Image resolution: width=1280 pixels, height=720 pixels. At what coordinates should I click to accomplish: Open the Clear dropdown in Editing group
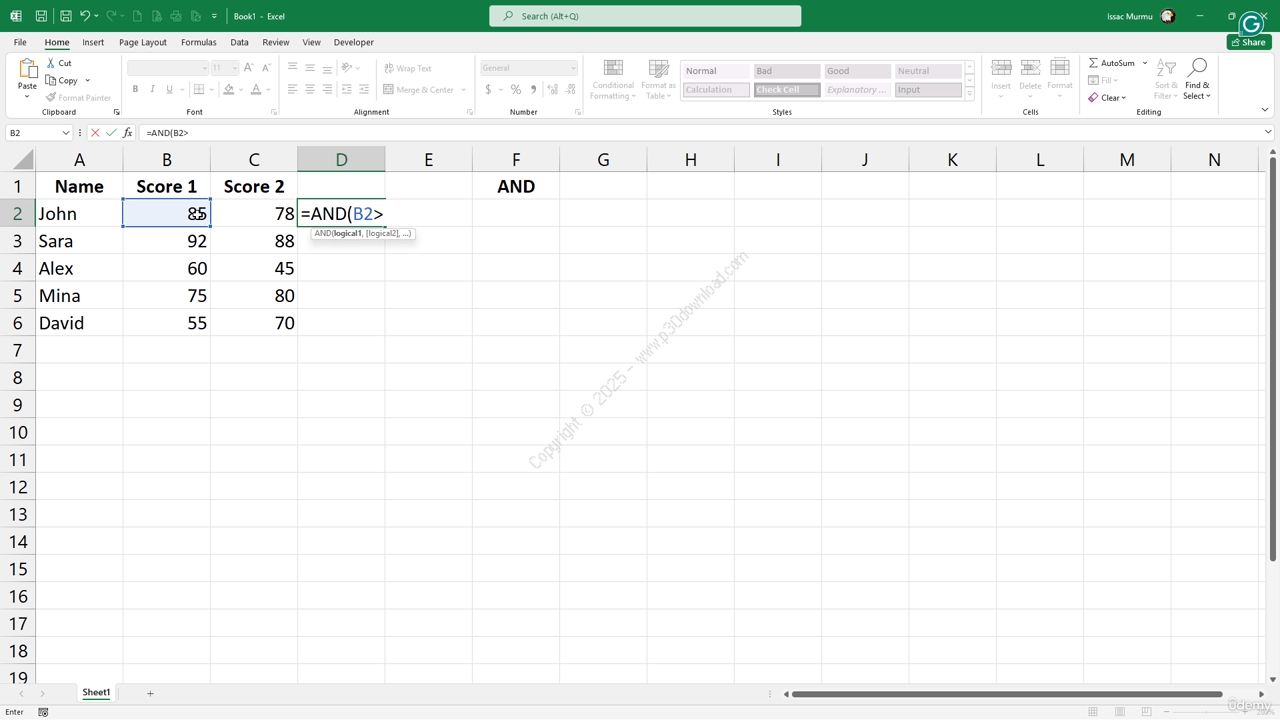point(1124,98)
